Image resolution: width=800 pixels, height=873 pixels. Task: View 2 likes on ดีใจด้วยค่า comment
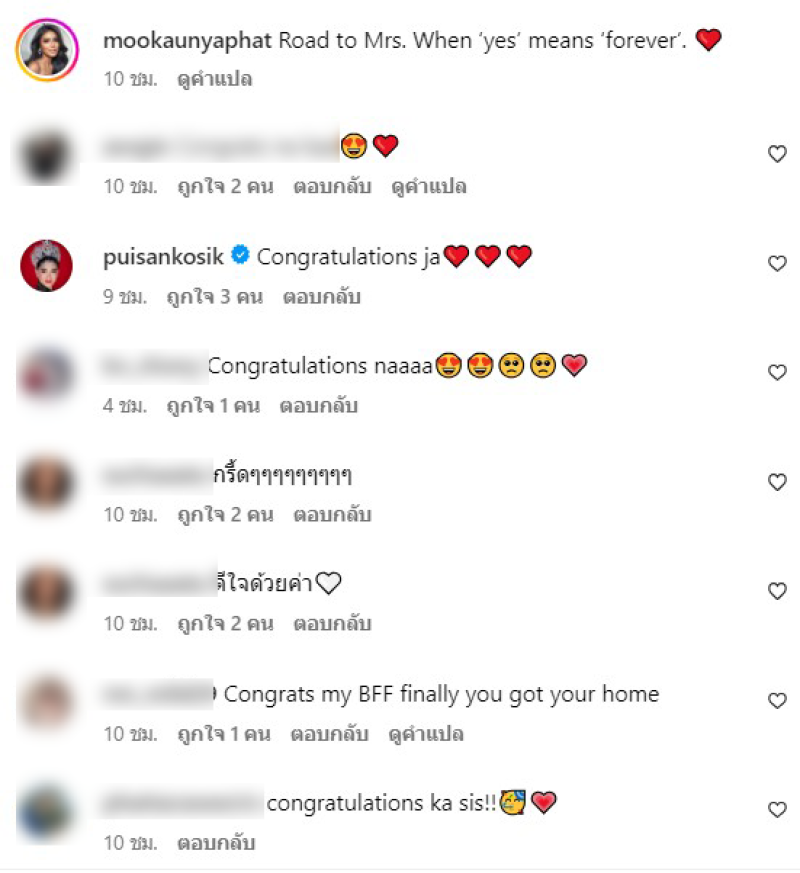tap(225, 624)
